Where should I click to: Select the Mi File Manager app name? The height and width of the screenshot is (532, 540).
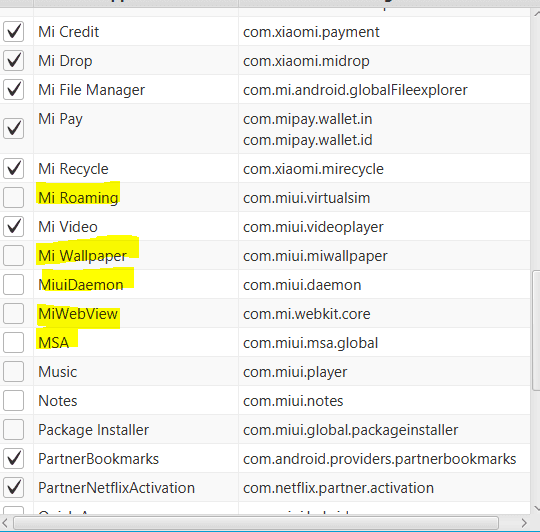pyautogui.click(x=92, y=90)
